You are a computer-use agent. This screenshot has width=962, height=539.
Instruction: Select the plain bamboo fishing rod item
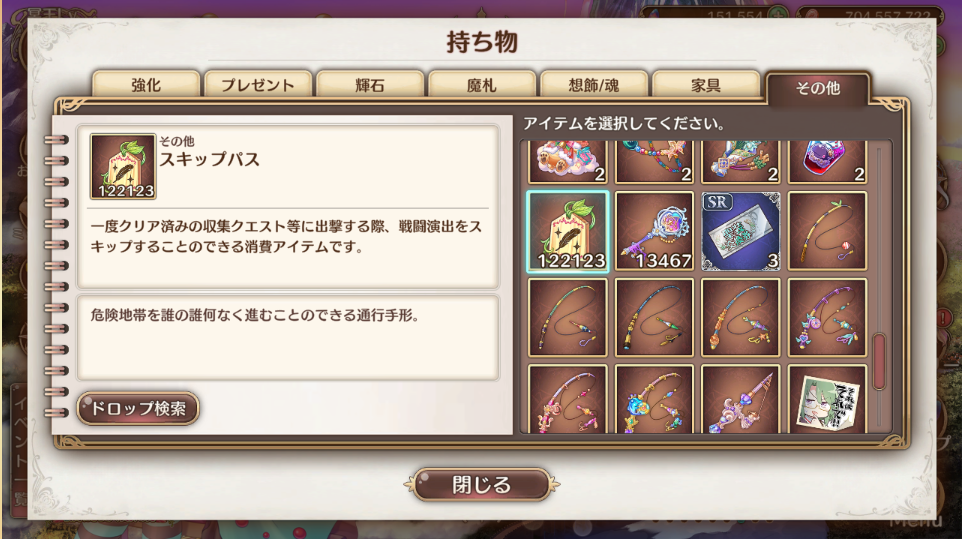point(828,231)
